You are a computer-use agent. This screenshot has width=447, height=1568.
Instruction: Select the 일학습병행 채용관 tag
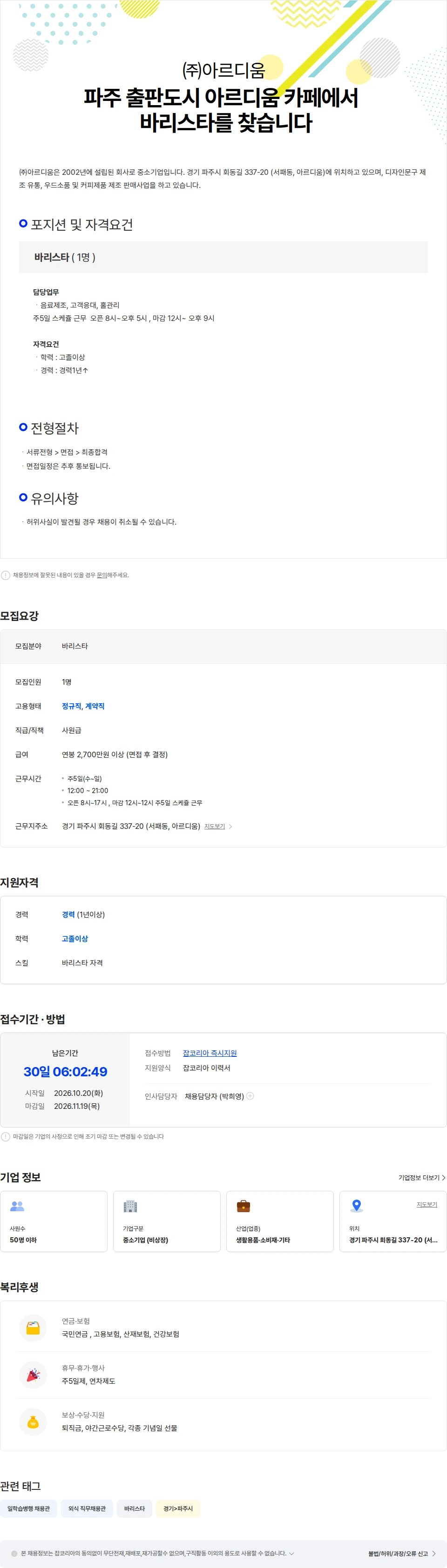point(28,1508)
